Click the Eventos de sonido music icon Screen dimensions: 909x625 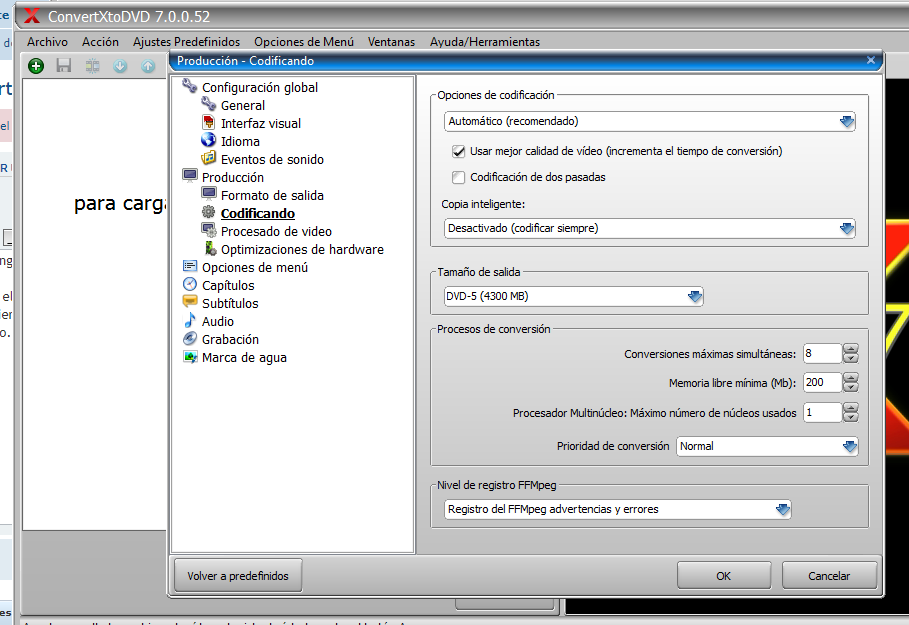(208, 158)
